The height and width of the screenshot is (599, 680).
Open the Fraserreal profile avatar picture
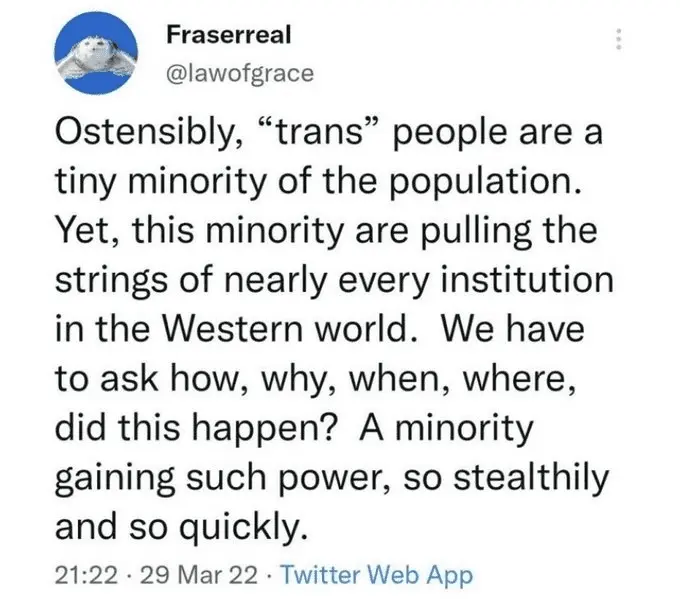[x=96, y=54]
